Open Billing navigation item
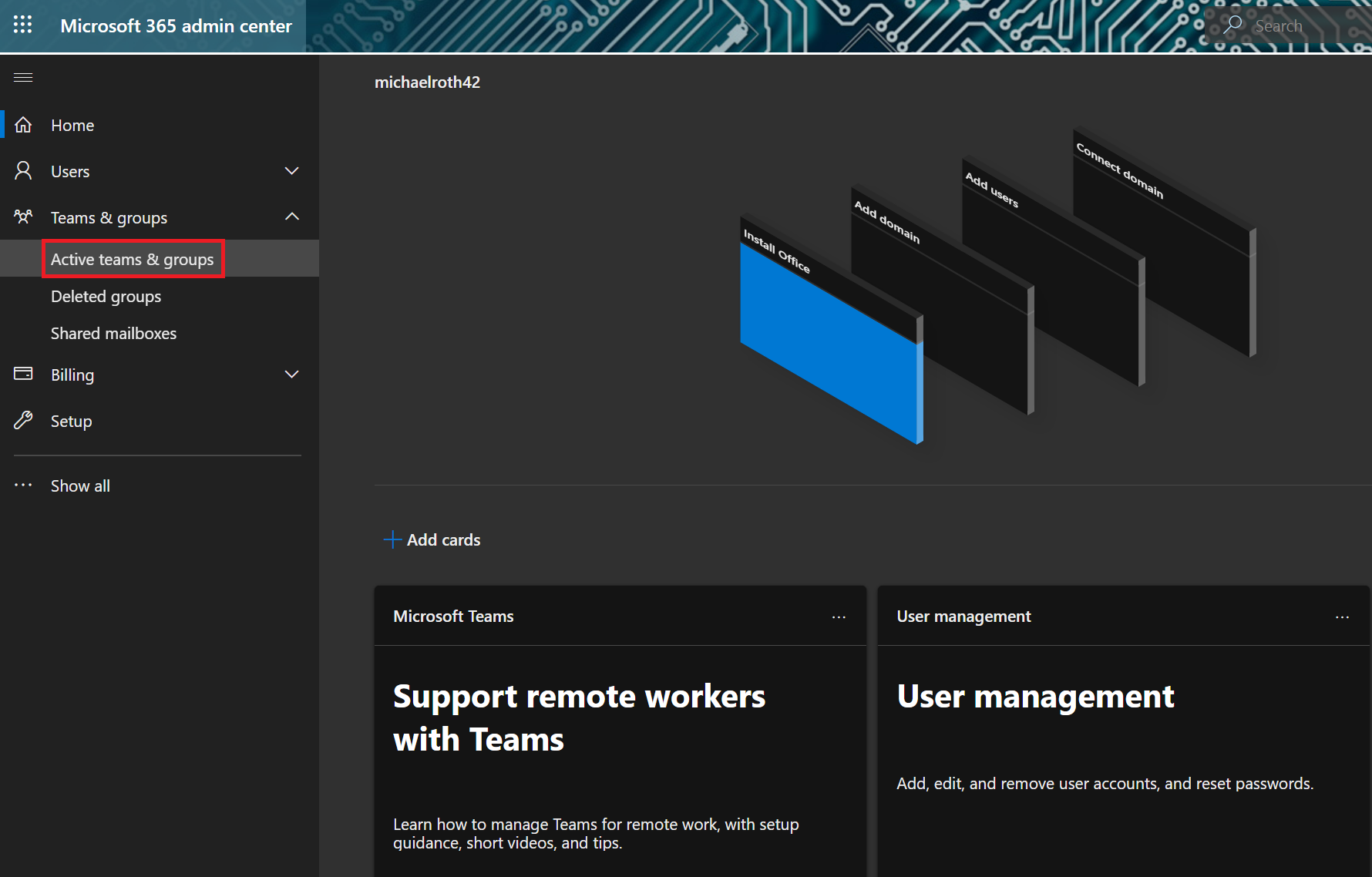Screen dimensions: 1372x877 pyautogui.click(x=160, y=375)
